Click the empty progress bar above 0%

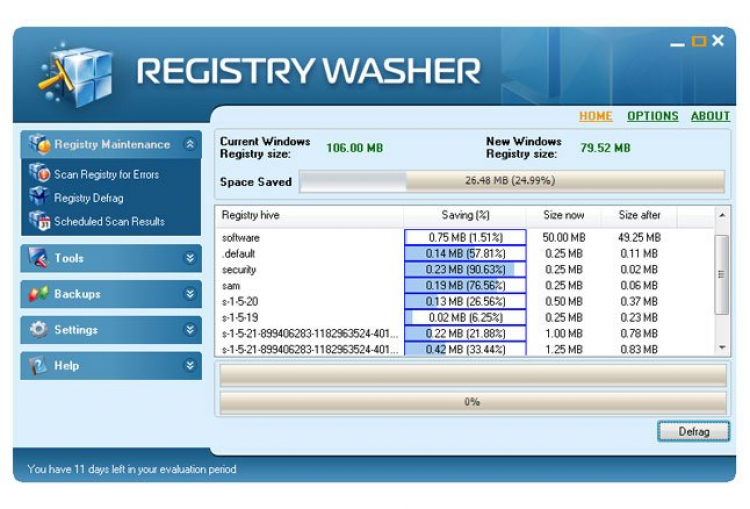click(473, 375)
